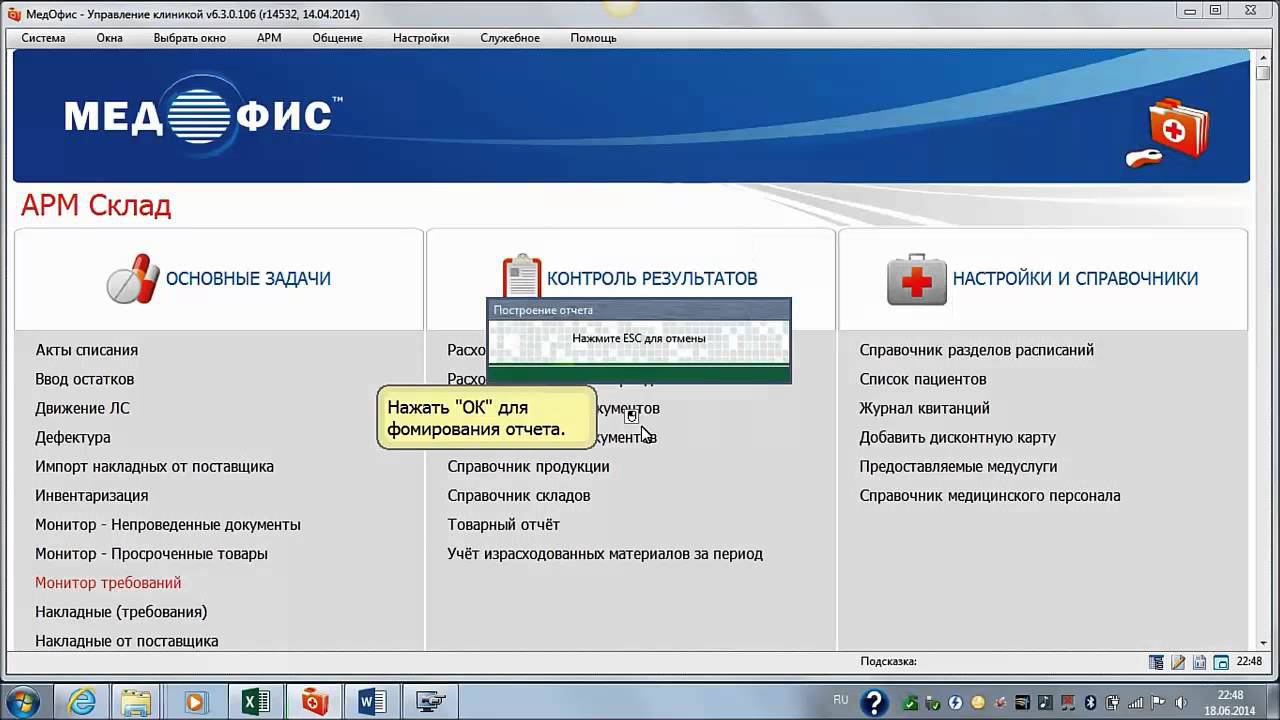This screenshot has height=720, width=1280.
Task: Open Движение ЛС
Action: pyautogui.click(x=82, y=408)
